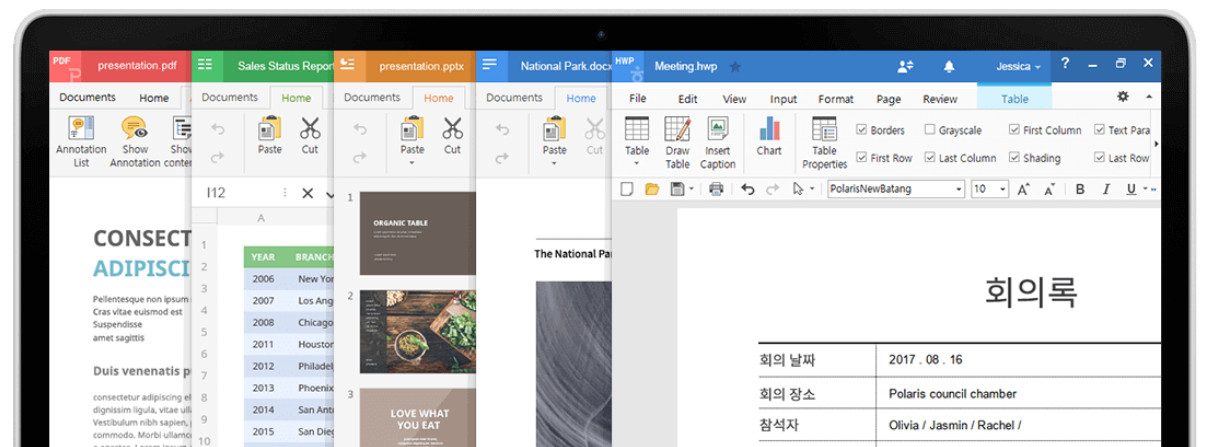The height and width of the screenshot is (447, 1216).
Task: Decrease font size with the smaller A icon
Action: pyautogui.click(x=1049, y=189)
